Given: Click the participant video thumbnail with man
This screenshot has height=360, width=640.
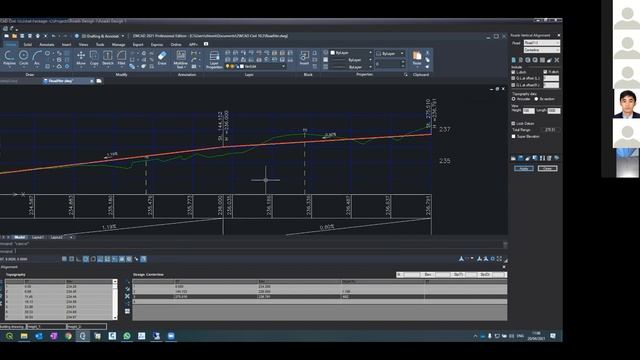Looking at the screenshot, I should (x=627, y=104).
